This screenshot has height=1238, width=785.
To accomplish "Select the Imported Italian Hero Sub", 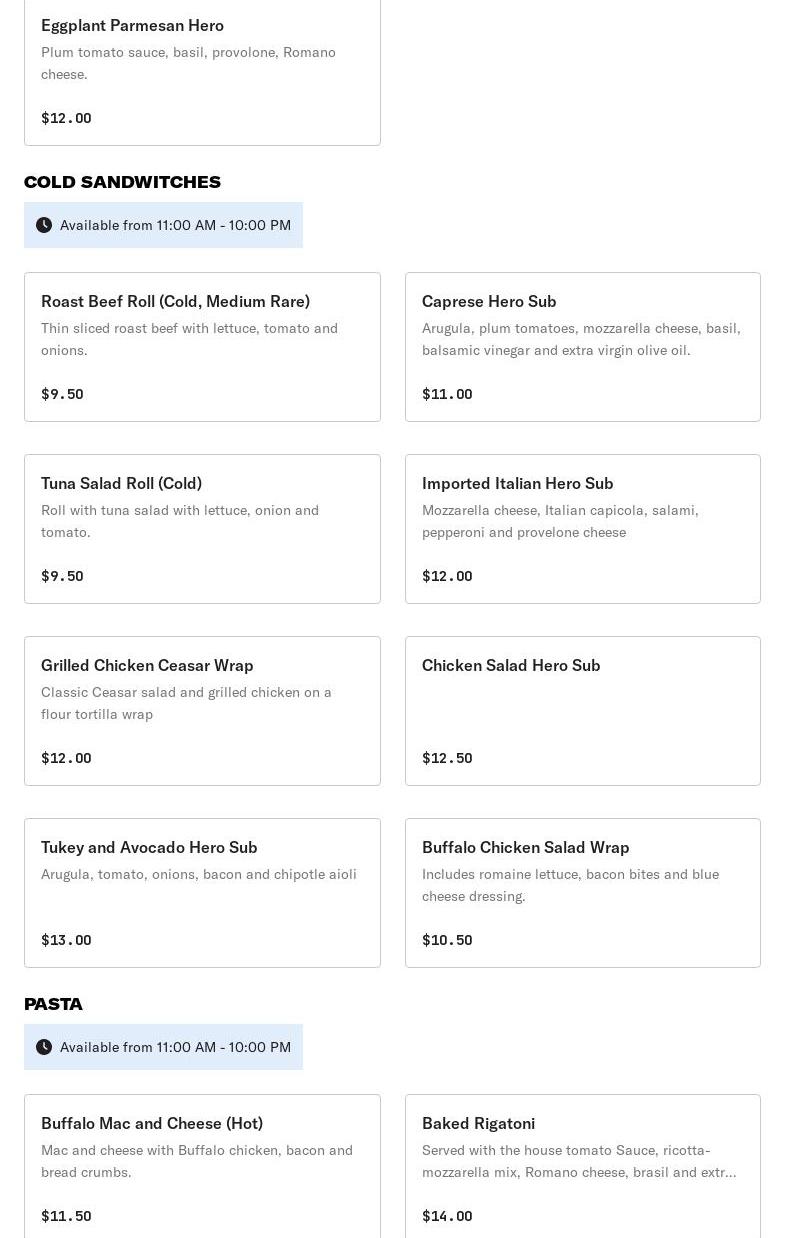I will click(x=582, y=529).
